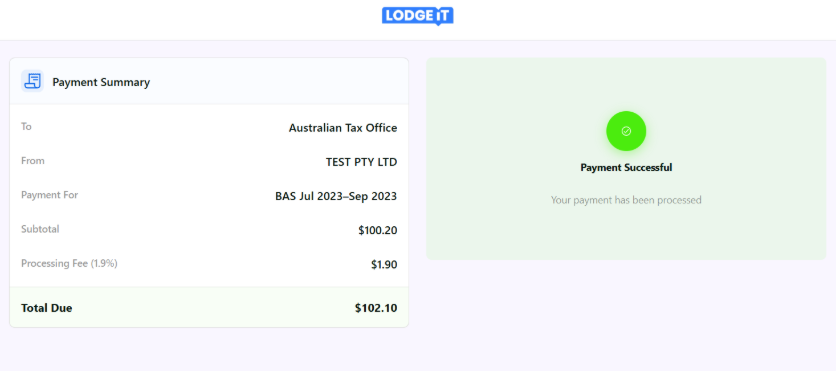Select the $102.10 total due amount
Image resolution: width=837 pixels, height=372 pixels.
point(376,308)
